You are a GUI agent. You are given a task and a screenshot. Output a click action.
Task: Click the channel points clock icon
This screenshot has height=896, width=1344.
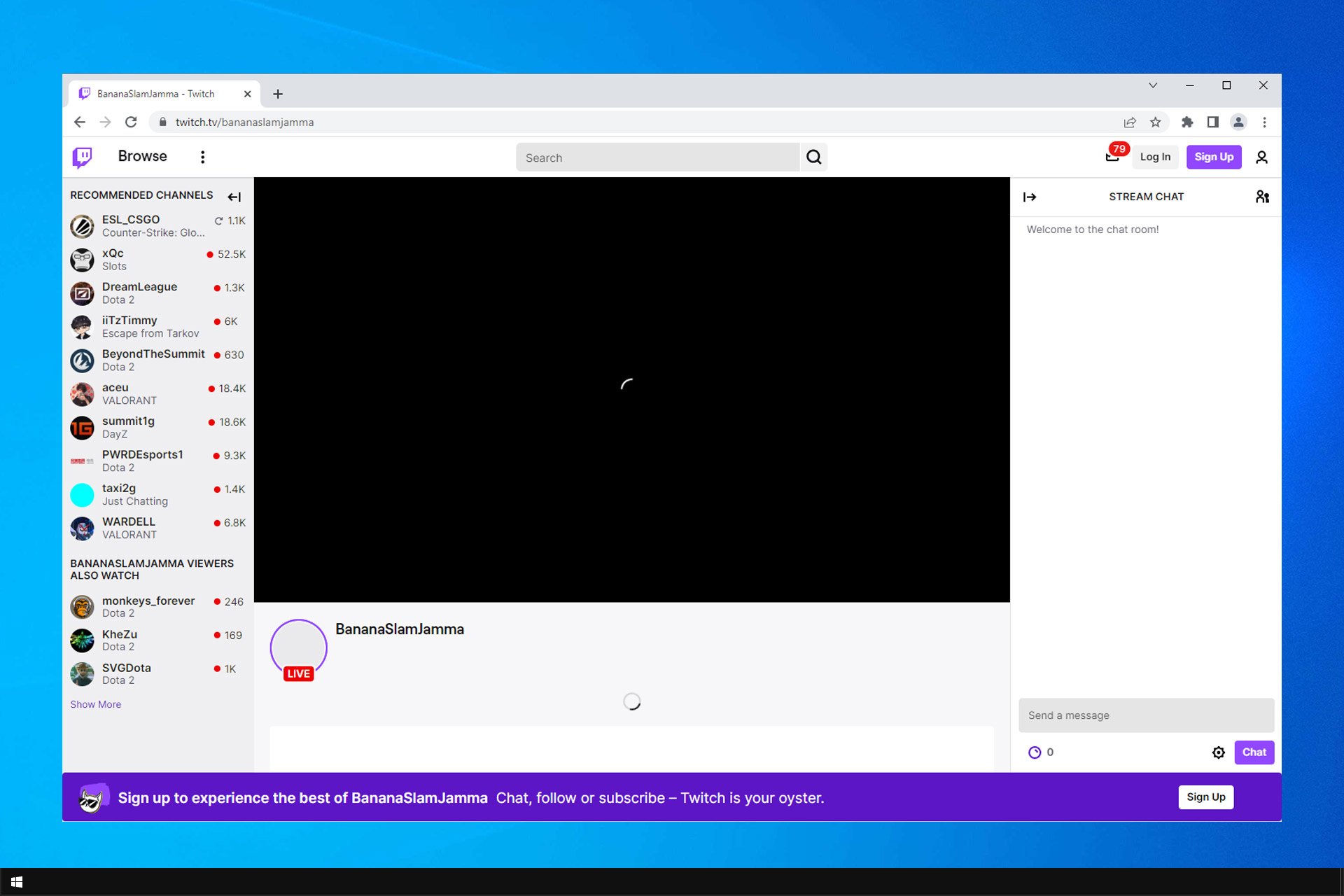tap(1035, 752)
